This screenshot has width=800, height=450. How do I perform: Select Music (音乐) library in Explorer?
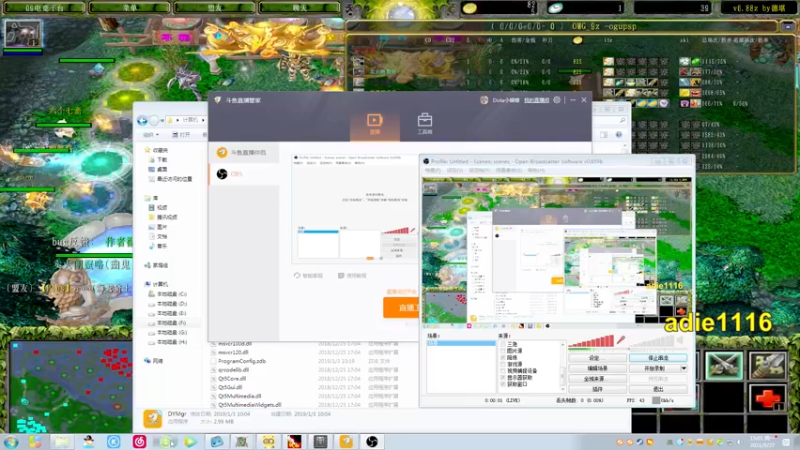coord(158,246)
